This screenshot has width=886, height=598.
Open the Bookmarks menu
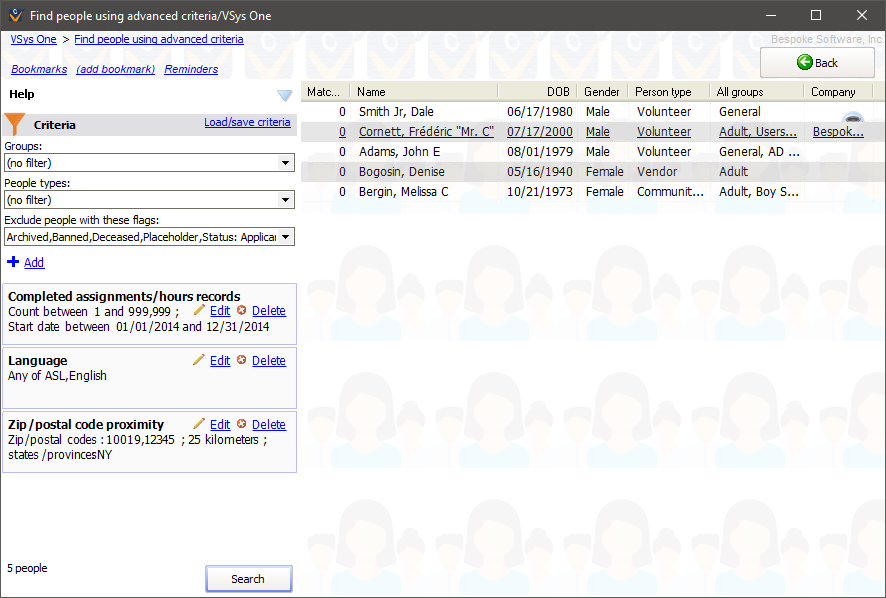(39, 69)
